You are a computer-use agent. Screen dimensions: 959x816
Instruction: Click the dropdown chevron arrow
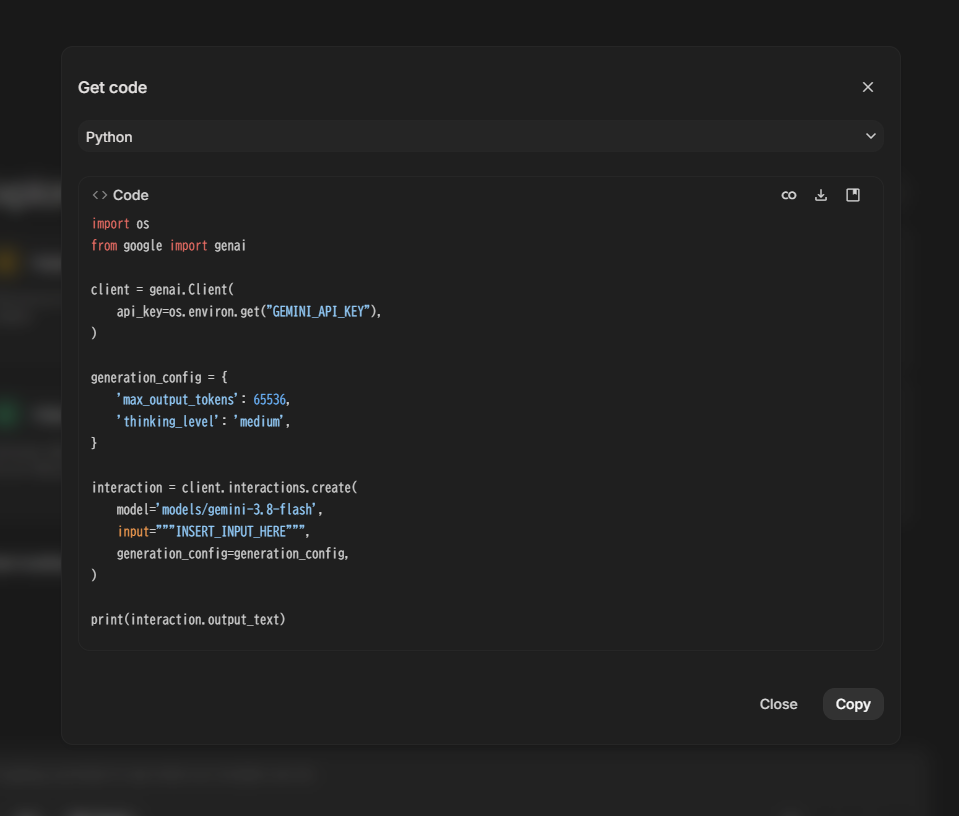click(870, 136)
